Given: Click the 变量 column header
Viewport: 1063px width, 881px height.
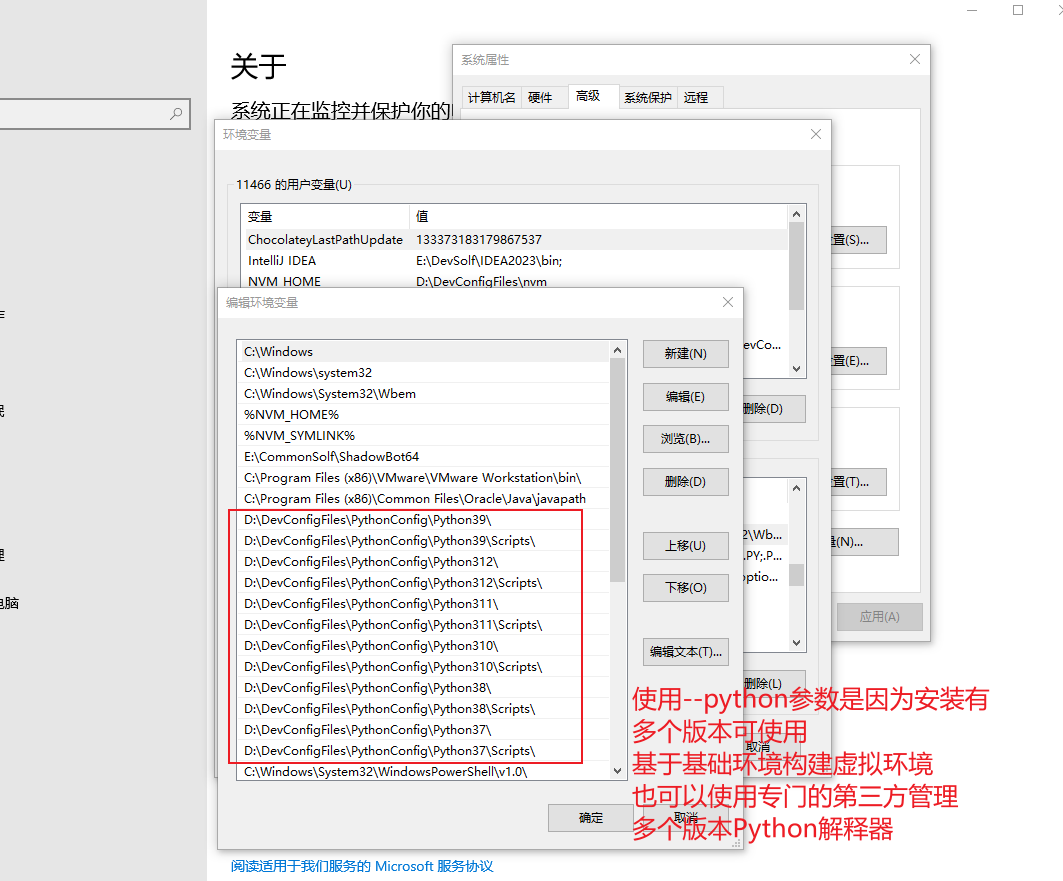Looking at the screenshot, I should 325,217.
